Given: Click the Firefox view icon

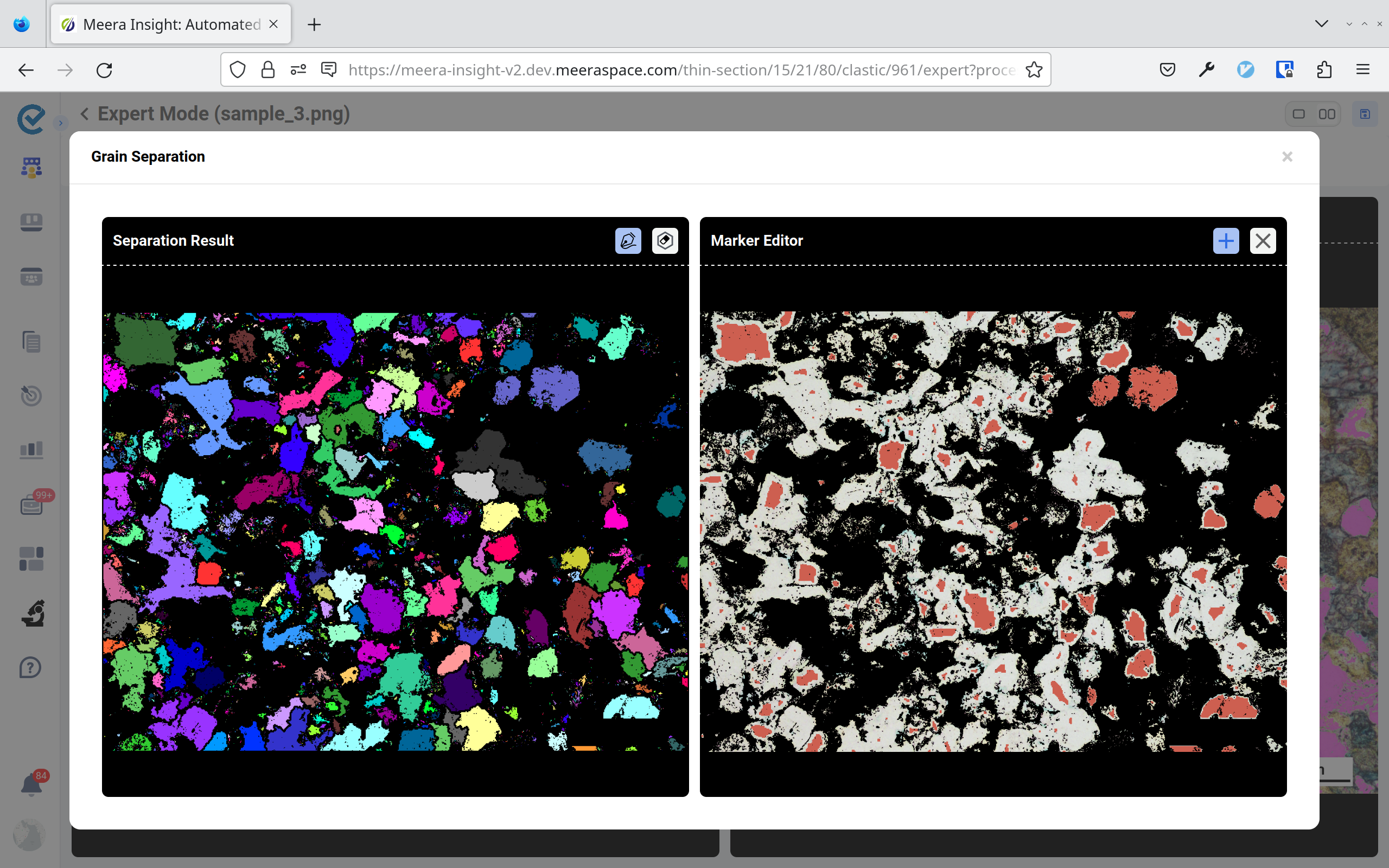Looking at the screenshot, I should (22, 24).
